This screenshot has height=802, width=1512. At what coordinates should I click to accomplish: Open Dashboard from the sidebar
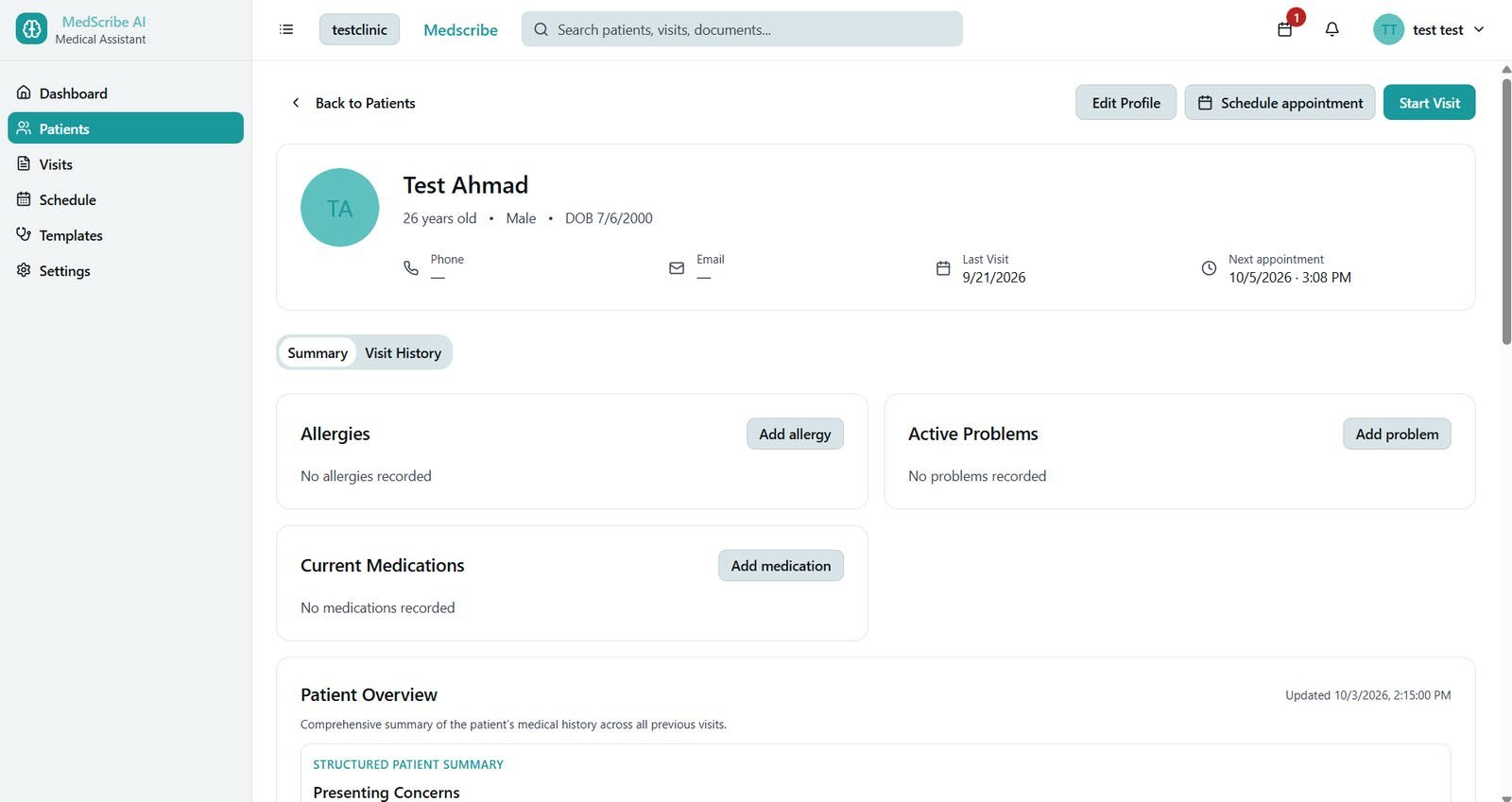point(126,94)
